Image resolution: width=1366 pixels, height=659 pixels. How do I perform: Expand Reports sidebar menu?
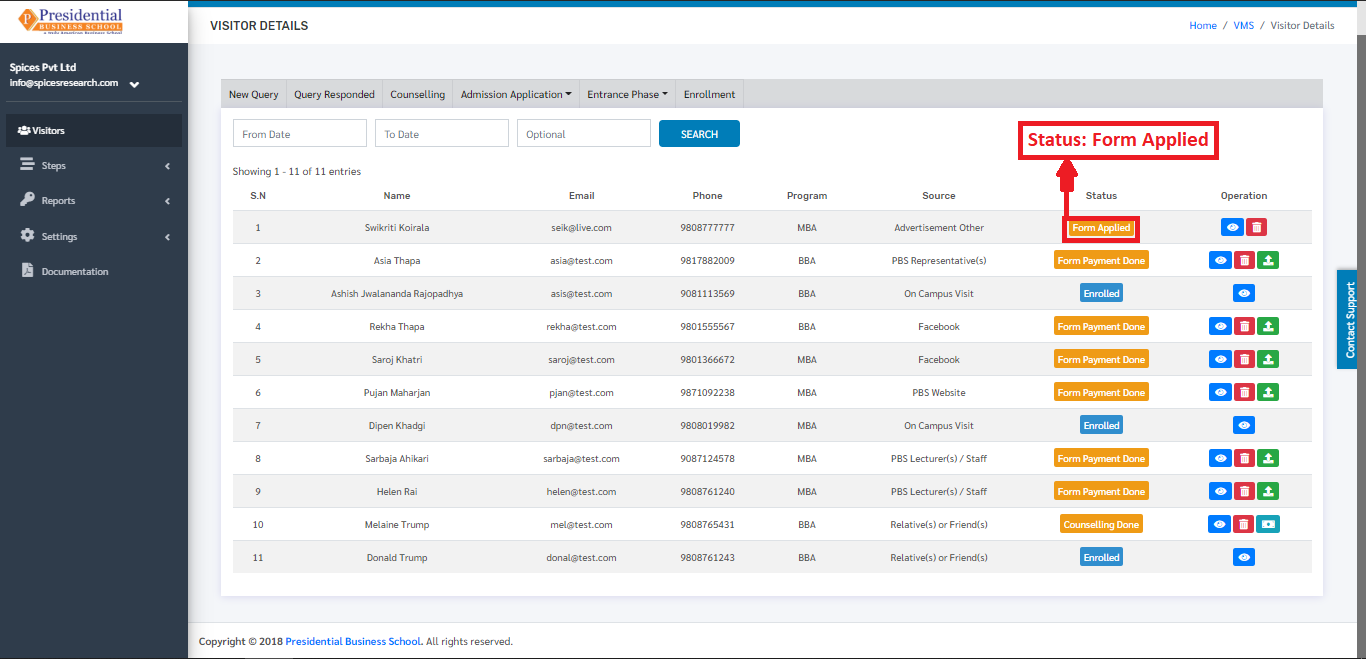click(94, 200)
